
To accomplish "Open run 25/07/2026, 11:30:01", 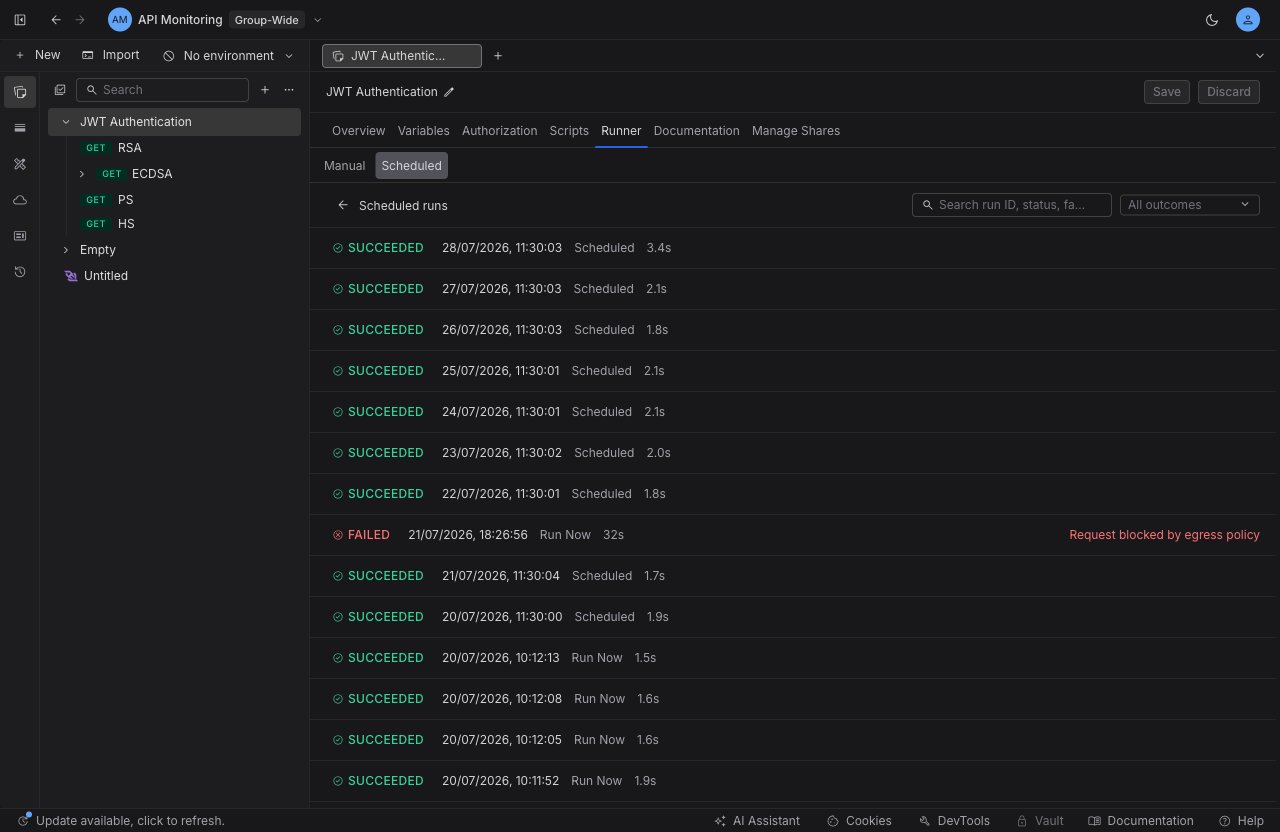I will point(795,371).
